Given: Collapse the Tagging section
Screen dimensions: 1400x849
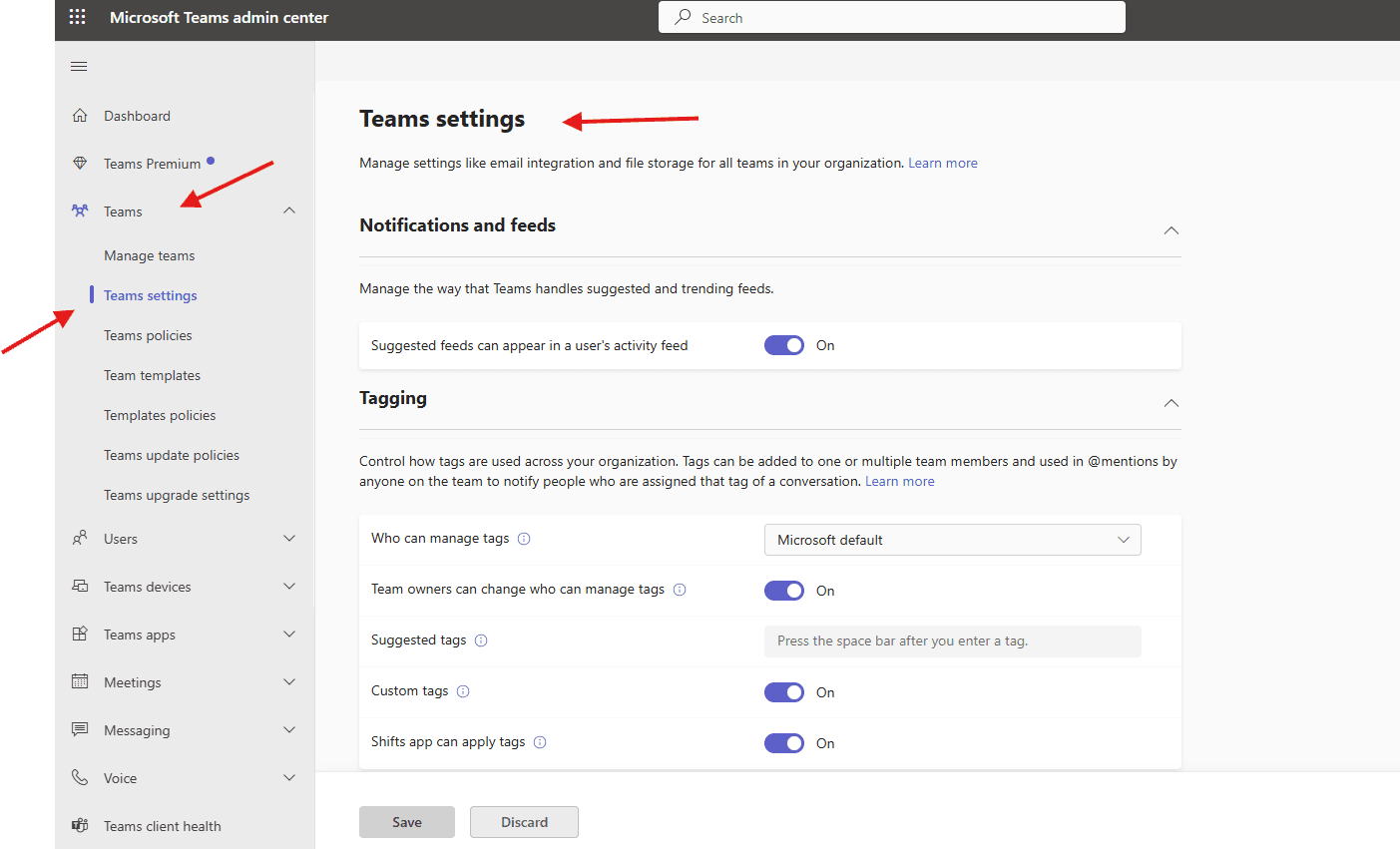Looking at the screenshot, I should tap(1170, 403).
